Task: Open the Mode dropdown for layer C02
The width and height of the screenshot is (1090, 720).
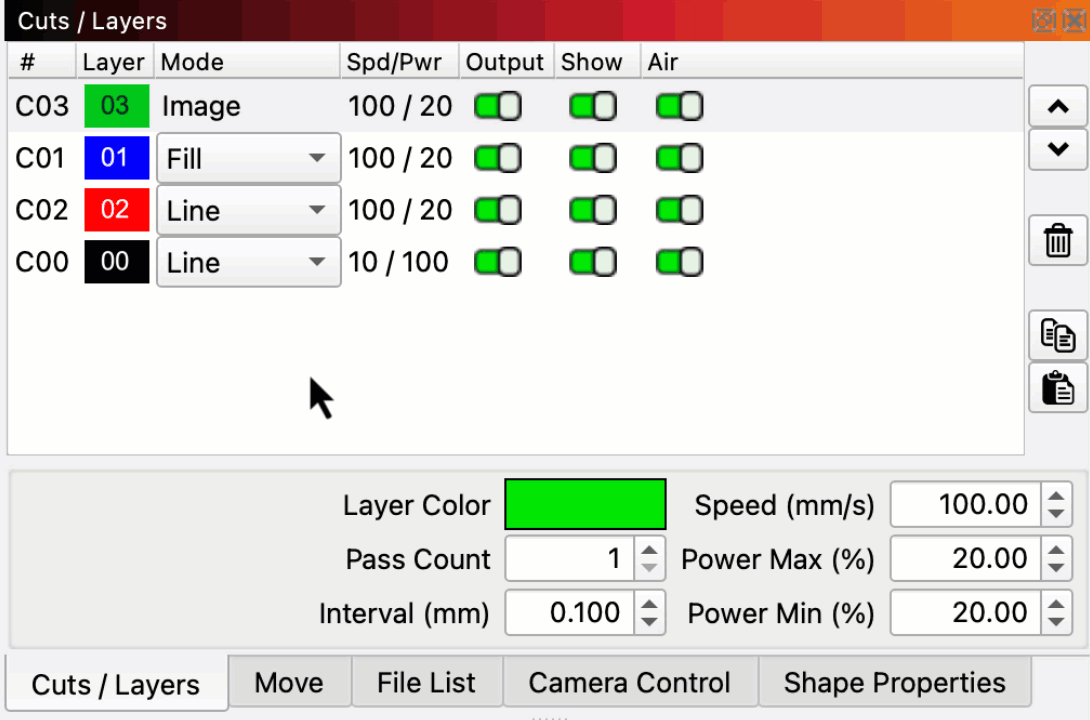Action: click(248, 210)
